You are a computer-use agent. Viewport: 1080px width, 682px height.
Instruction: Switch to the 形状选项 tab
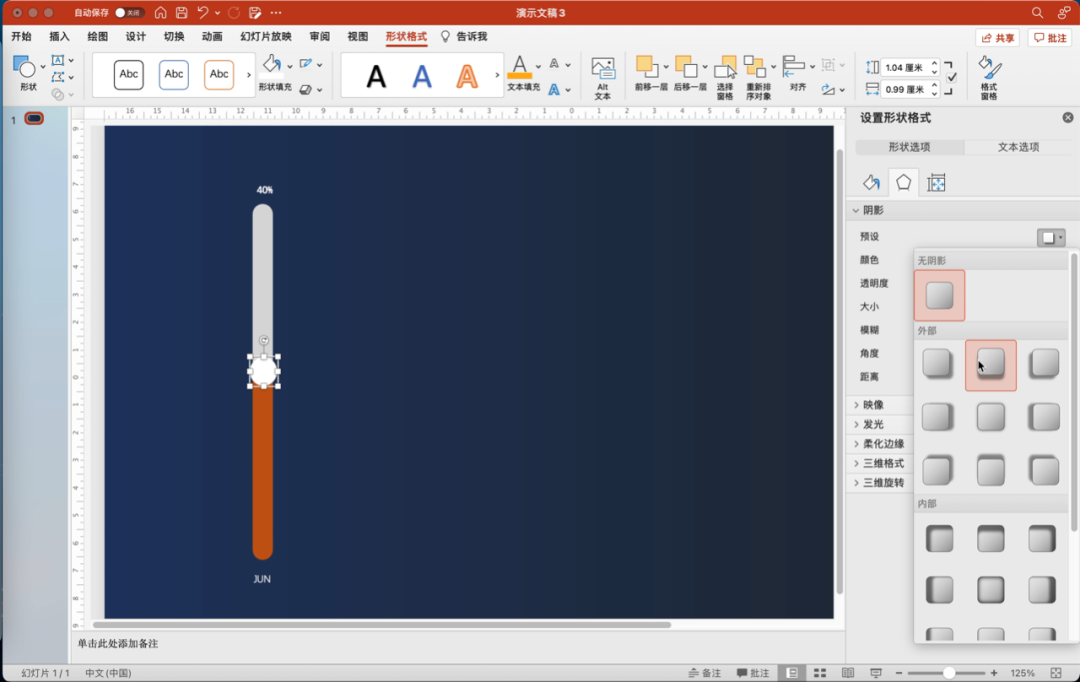909,147
